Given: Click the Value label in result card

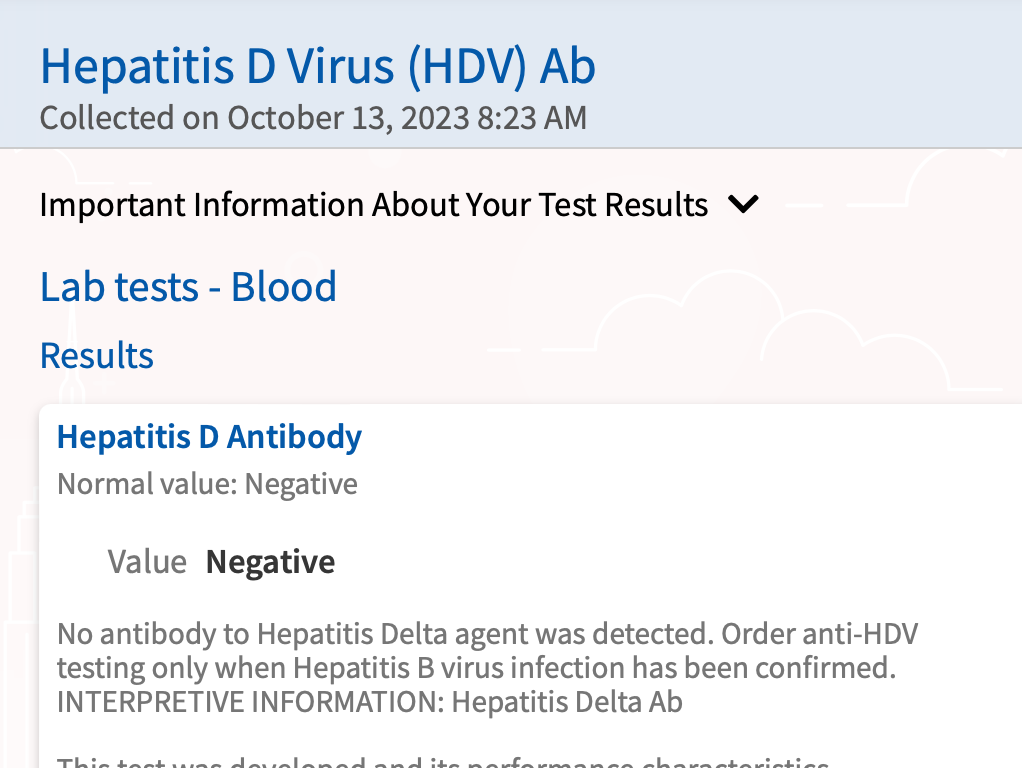Looking at the screenshot, I should (147, 561).
